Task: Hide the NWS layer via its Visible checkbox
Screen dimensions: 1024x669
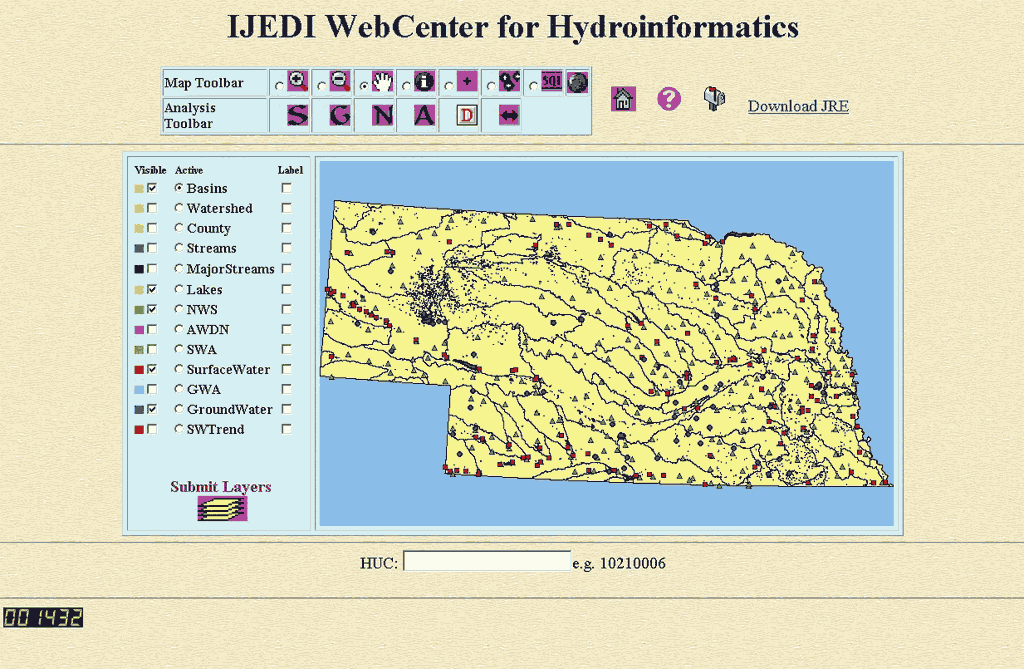Action: click(152, 309)
